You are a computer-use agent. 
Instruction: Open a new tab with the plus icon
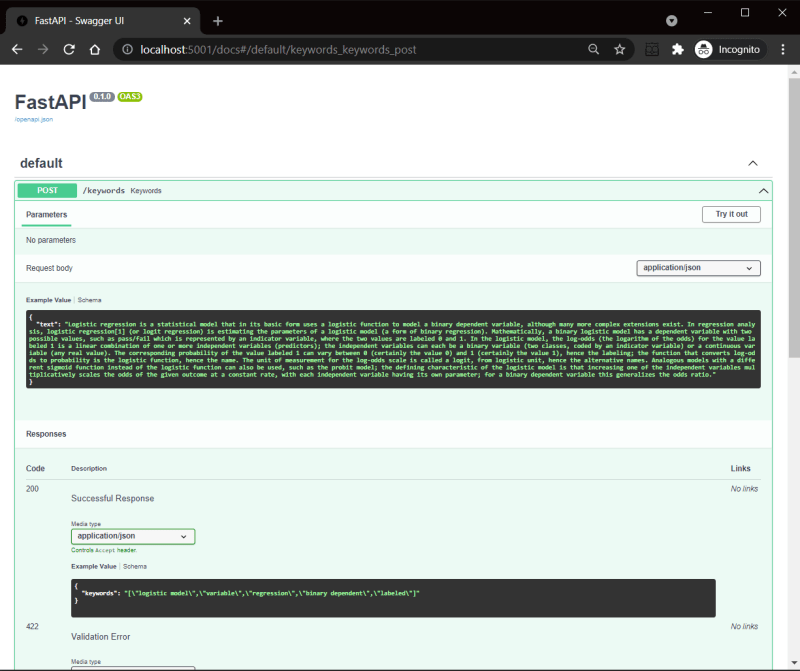click(218, 21)
